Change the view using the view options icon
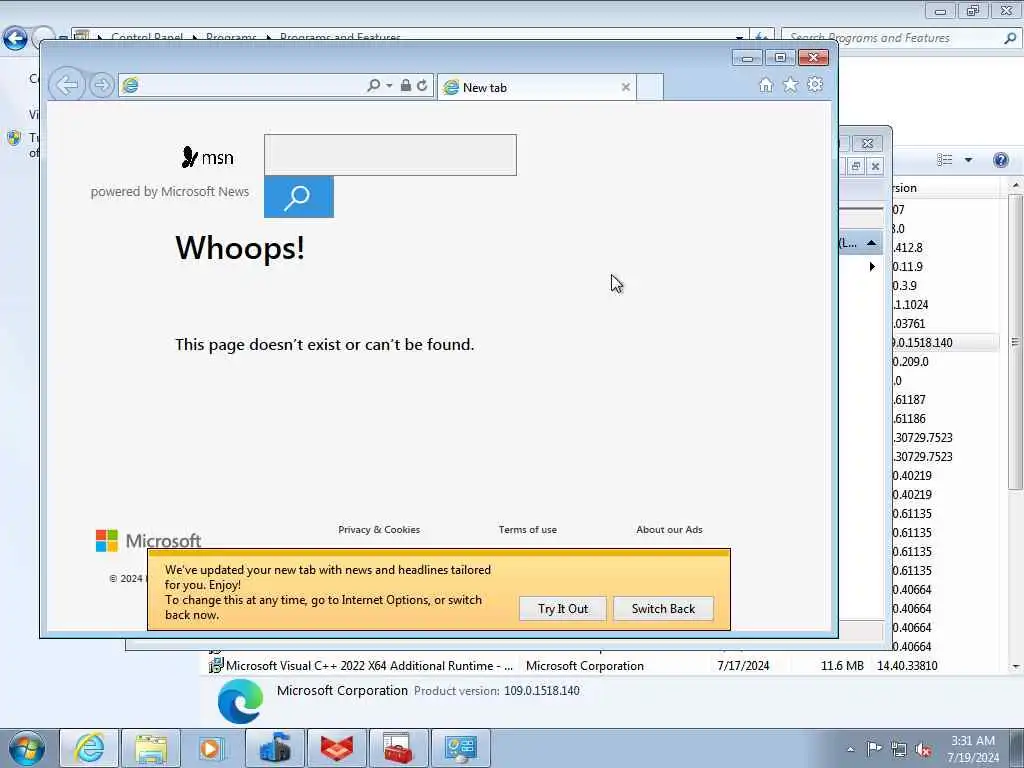1024x768 pixels. (x=944, y=160)
